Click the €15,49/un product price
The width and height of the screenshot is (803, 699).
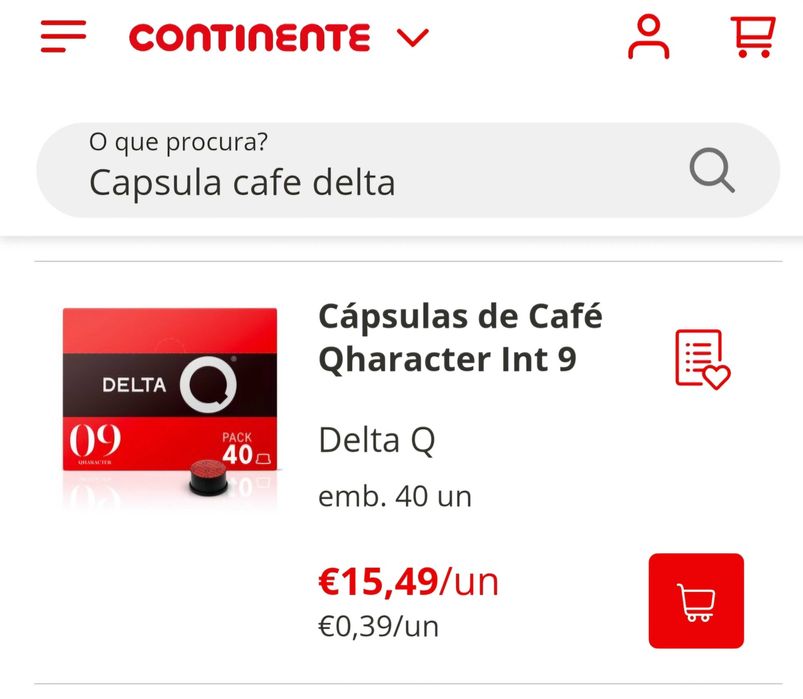[x=408, y=581]
